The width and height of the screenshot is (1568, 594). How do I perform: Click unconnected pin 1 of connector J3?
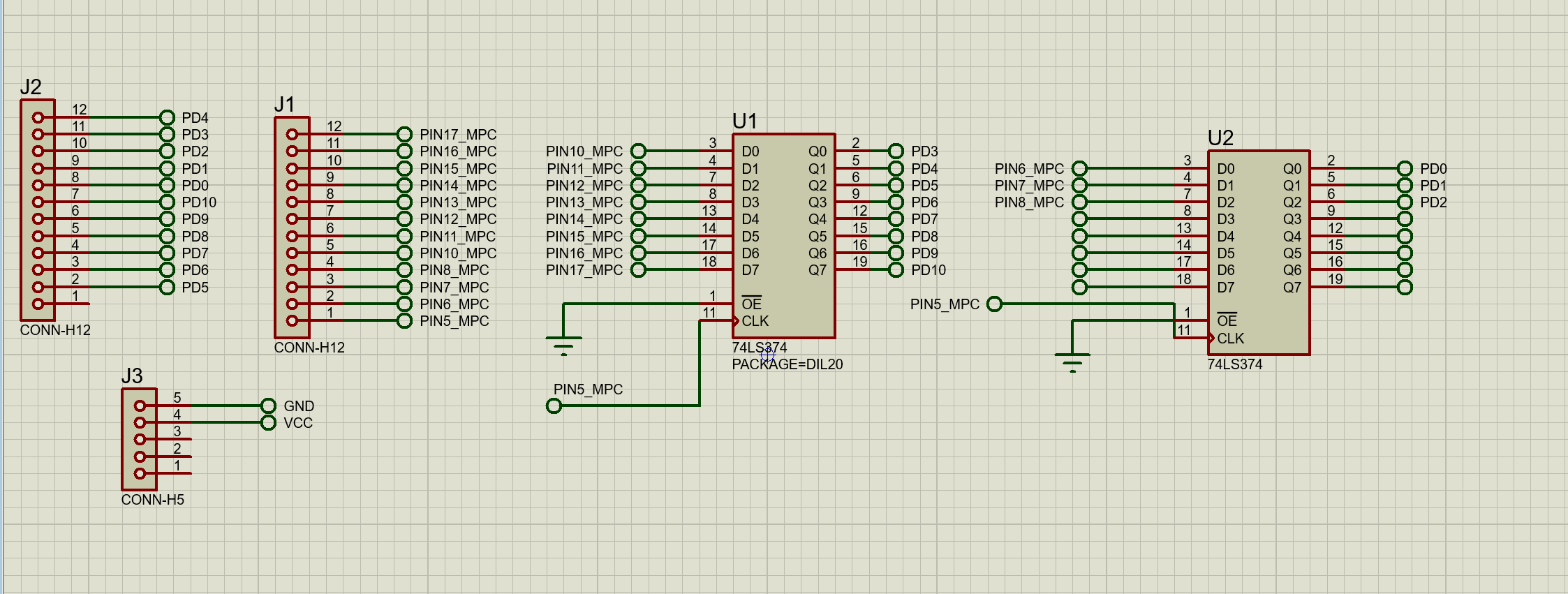pyautogui.click(x=174, y=473)
